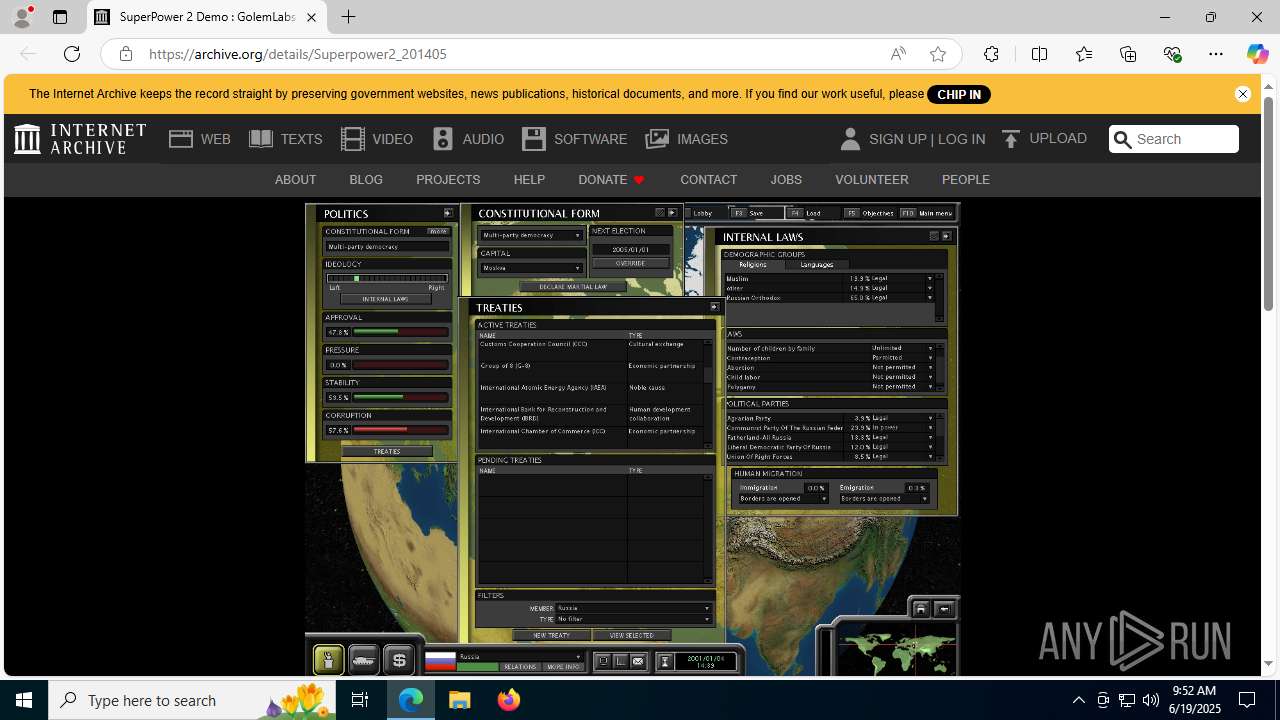Click the OVERRIDE election button
Viewport: 1280px width, 720px height.
(630, 263)
